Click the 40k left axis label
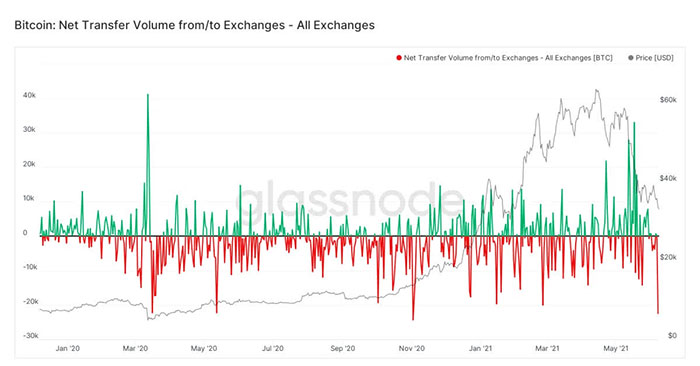 coord(29,96)
